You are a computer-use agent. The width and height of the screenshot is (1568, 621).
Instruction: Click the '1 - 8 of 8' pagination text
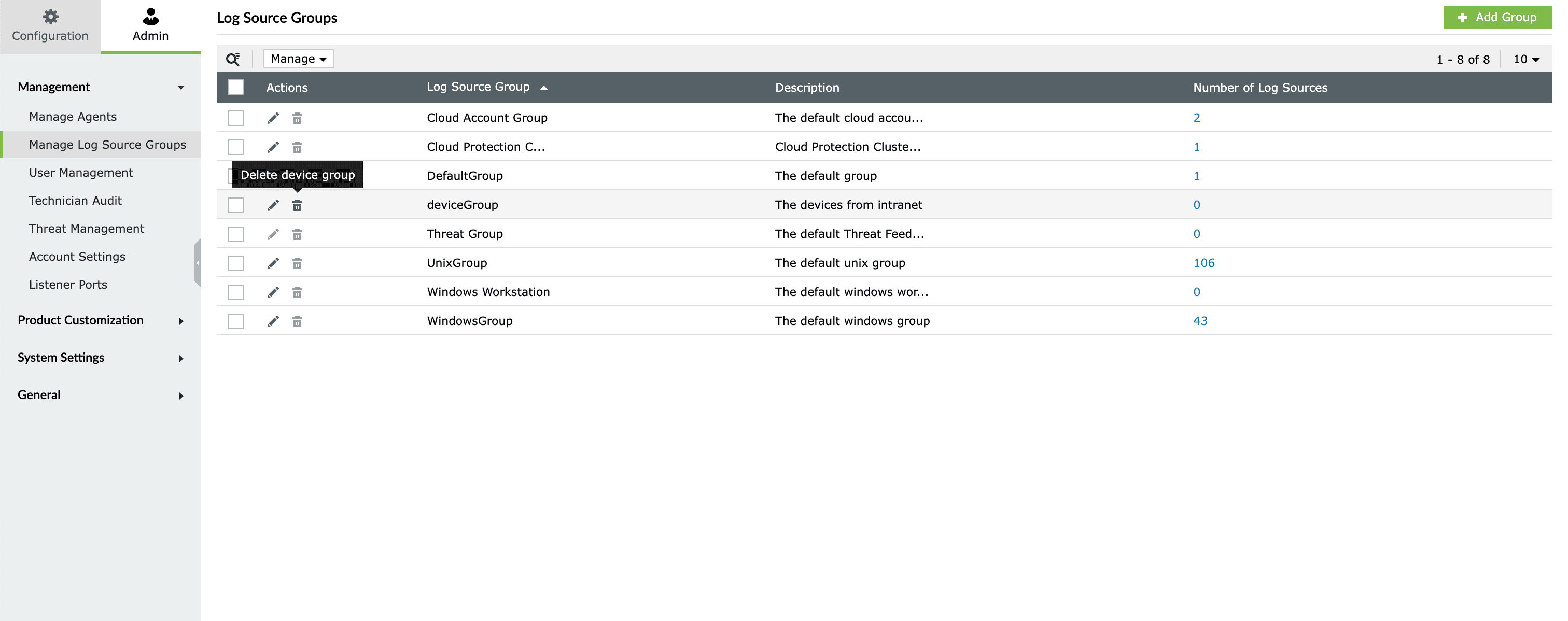tap(1463, 60)
